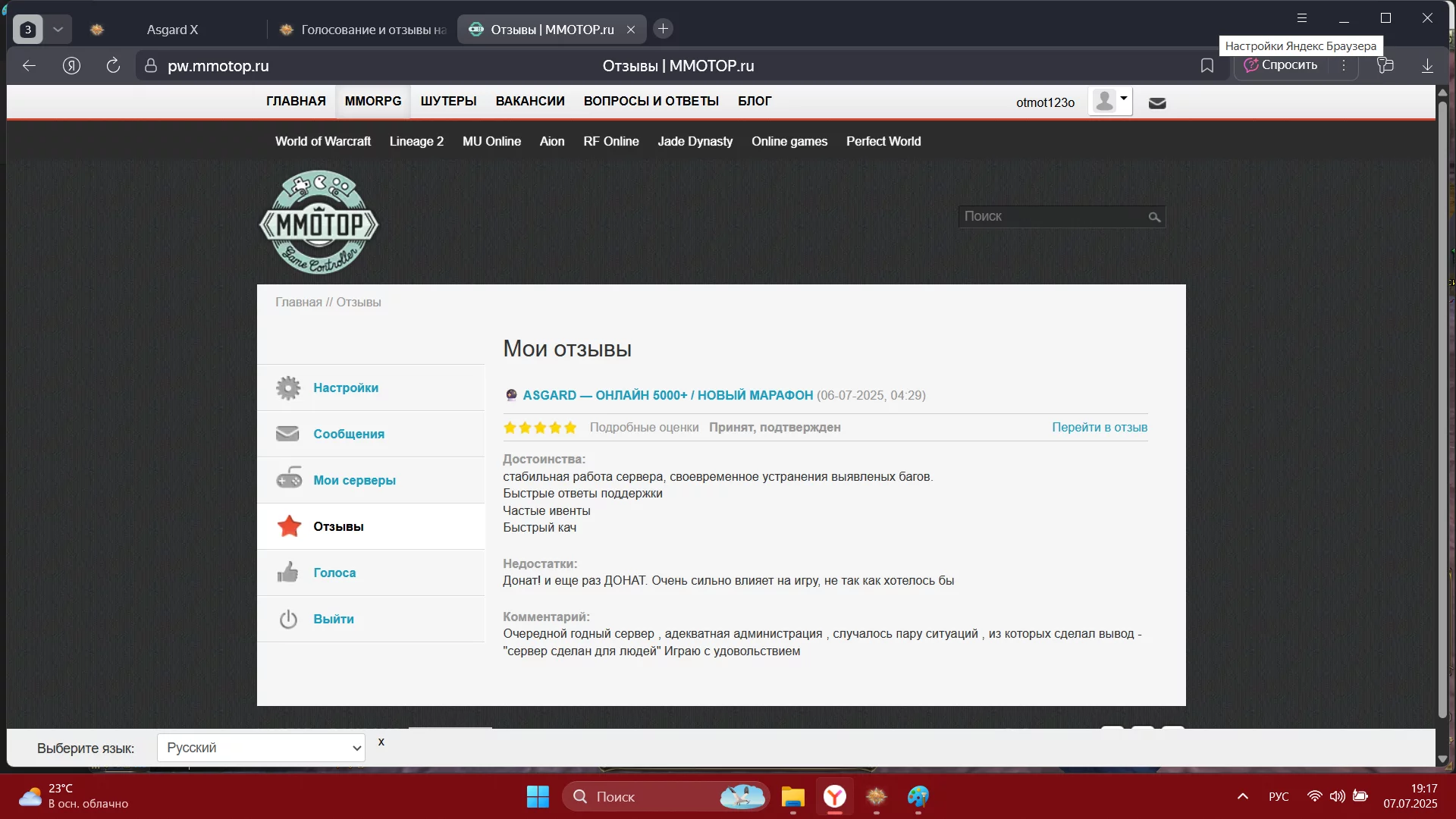The height and width of the screenshot is (819, 1456).
Task: Go to Perfect World category
Action: pos(883,142)
